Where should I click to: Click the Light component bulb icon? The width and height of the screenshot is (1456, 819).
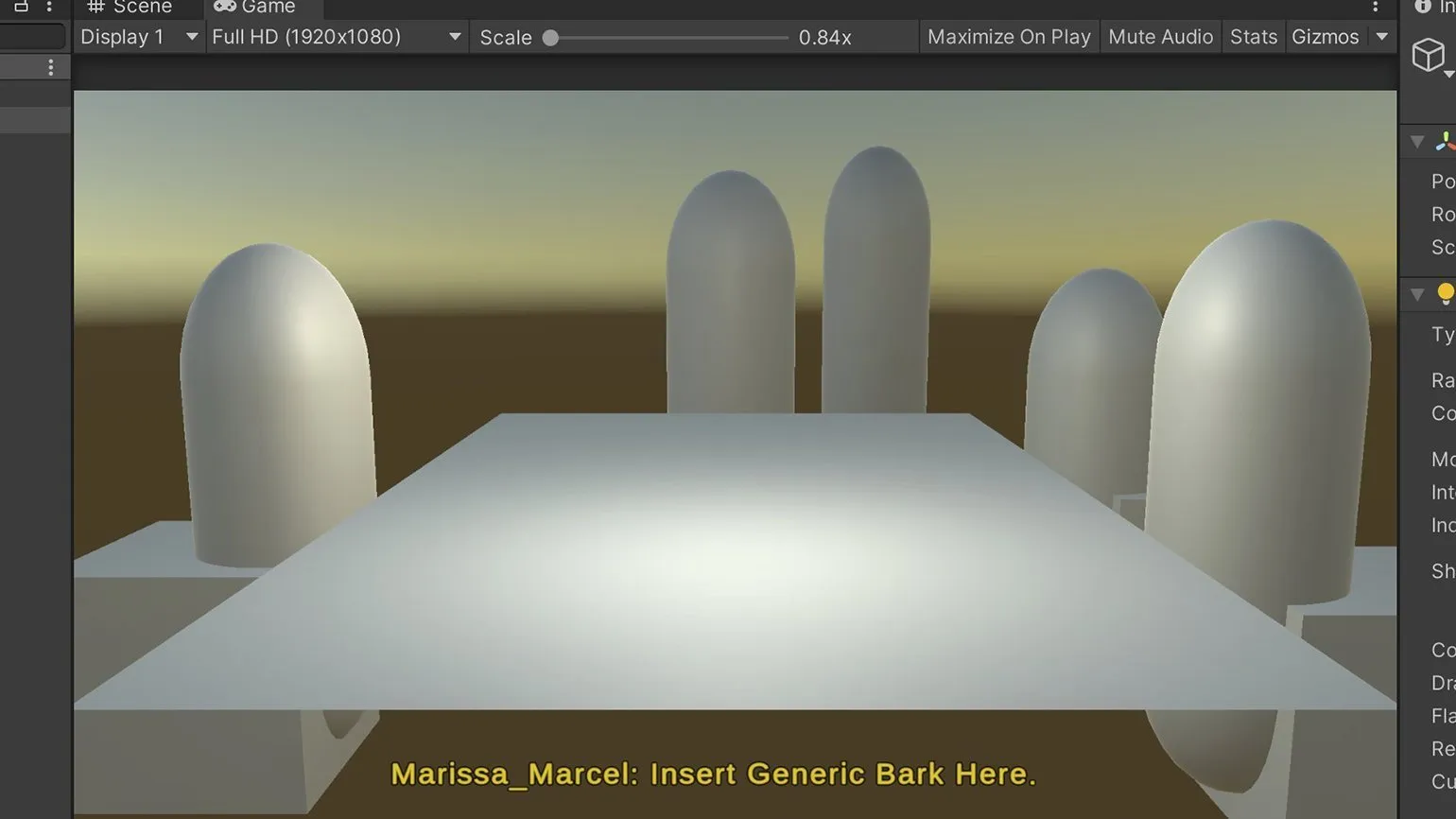coord(1445,294)
